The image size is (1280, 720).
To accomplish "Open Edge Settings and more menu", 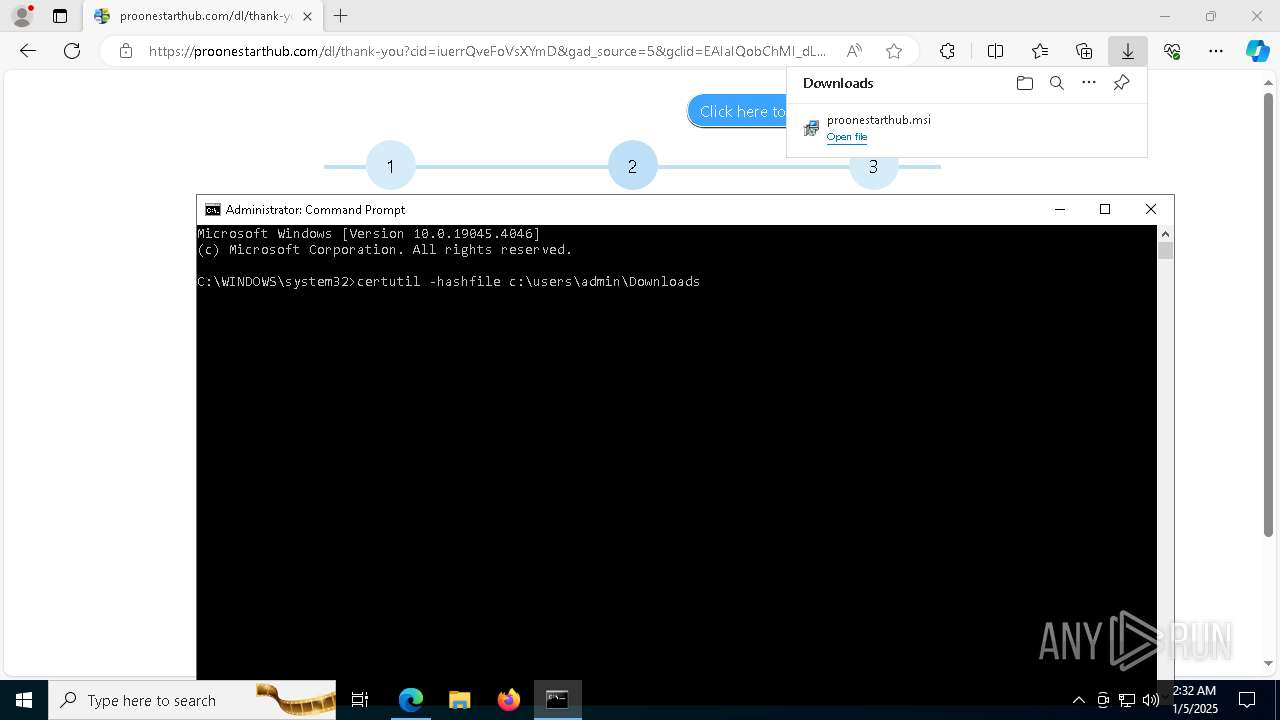I will [1216, 51].
